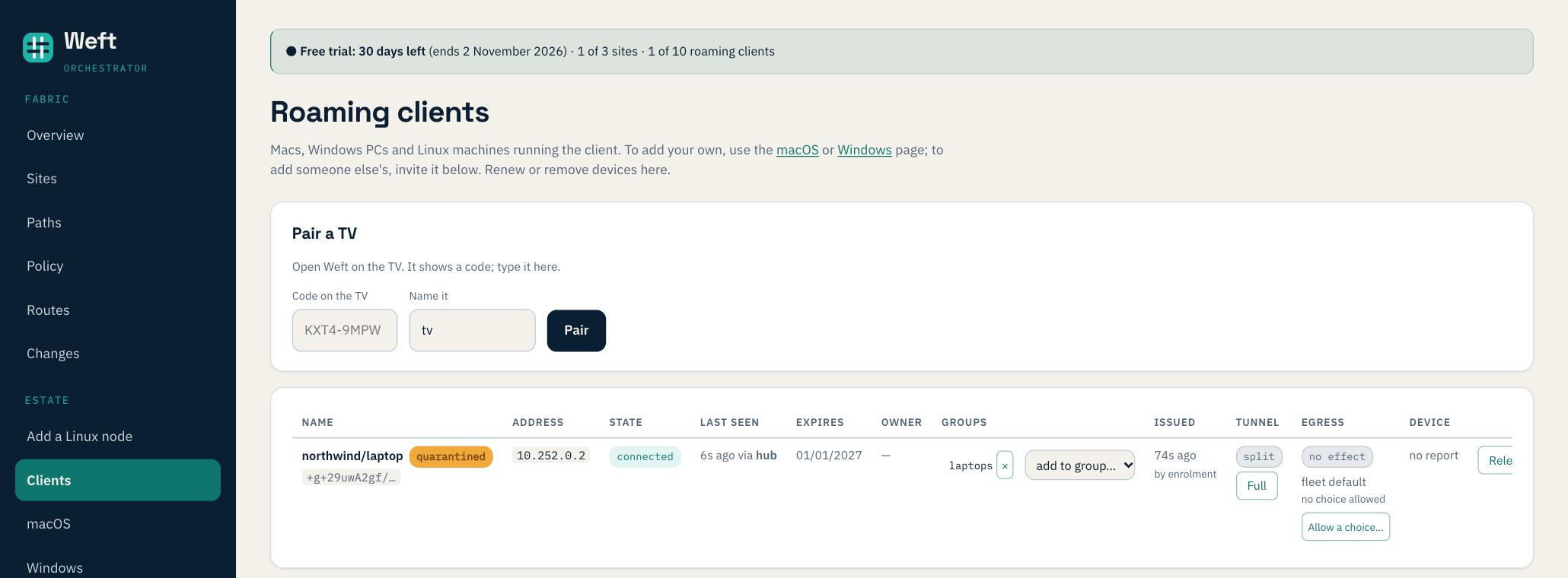
Task: Click the quarantined badge
Action: coord(451,456)
